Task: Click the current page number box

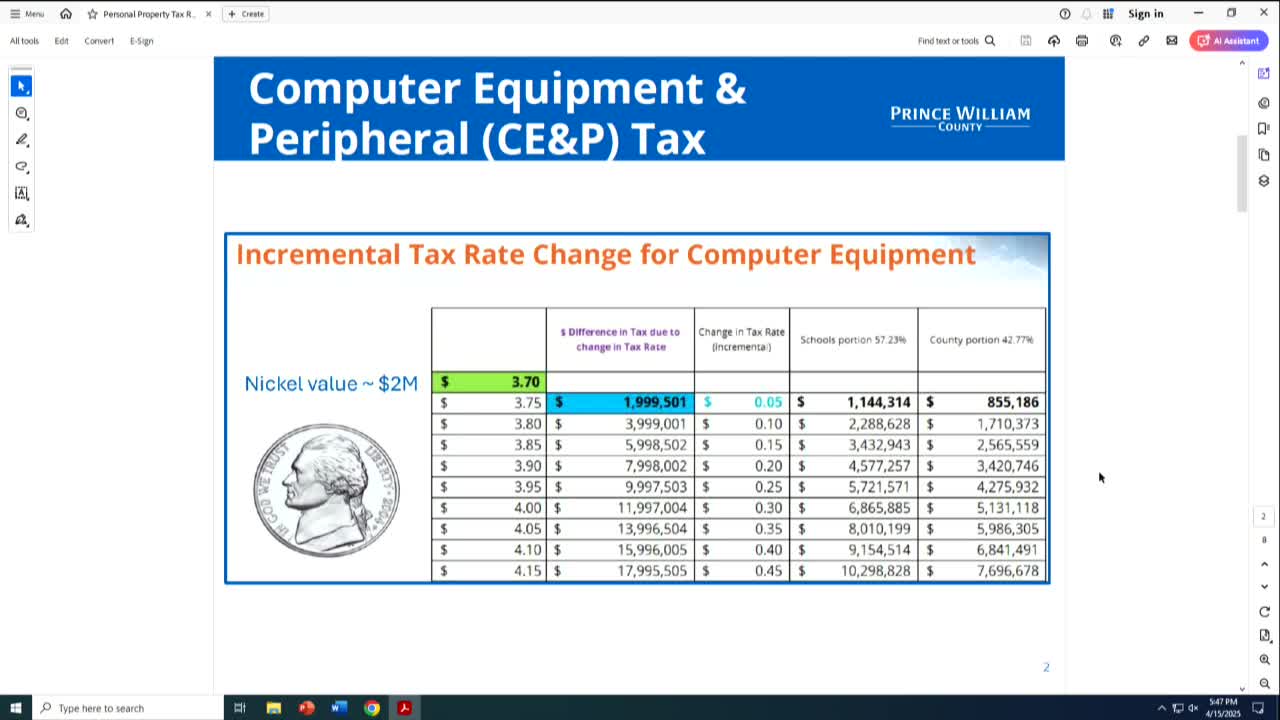Action: point(1263,517)
